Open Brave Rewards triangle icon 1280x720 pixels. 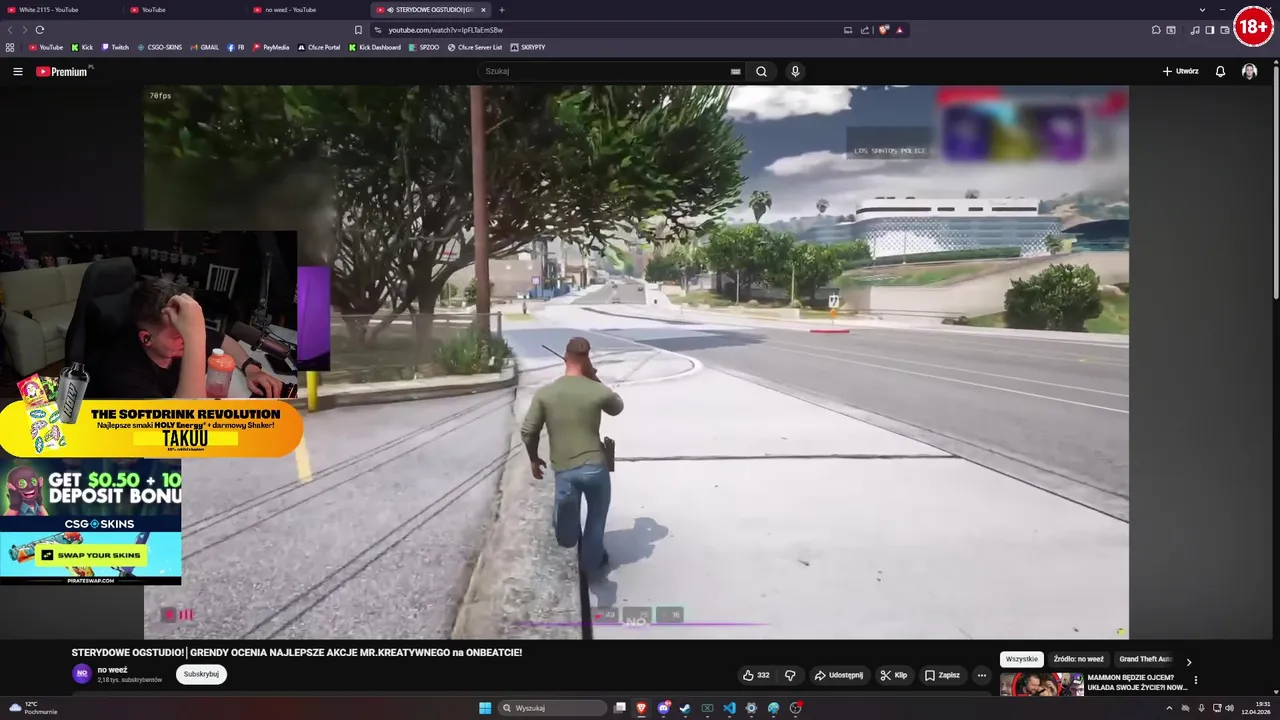click(x=899, y=30)
